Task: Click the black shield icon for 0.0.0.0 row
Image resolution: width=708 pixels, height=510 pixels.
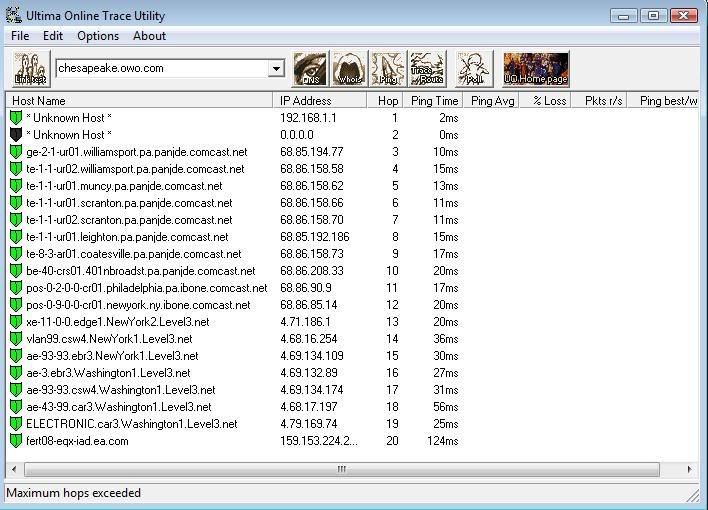Action: 16,135
